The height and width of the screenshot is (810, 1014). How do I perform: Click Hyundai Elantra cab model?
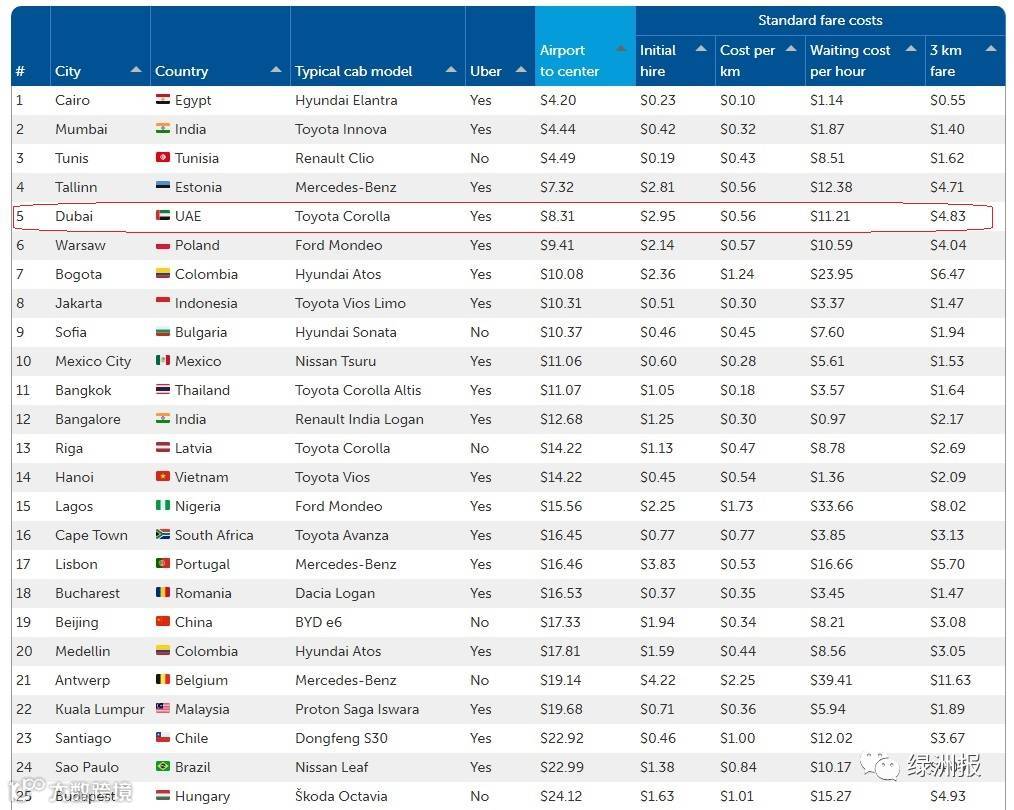[346, 100]
